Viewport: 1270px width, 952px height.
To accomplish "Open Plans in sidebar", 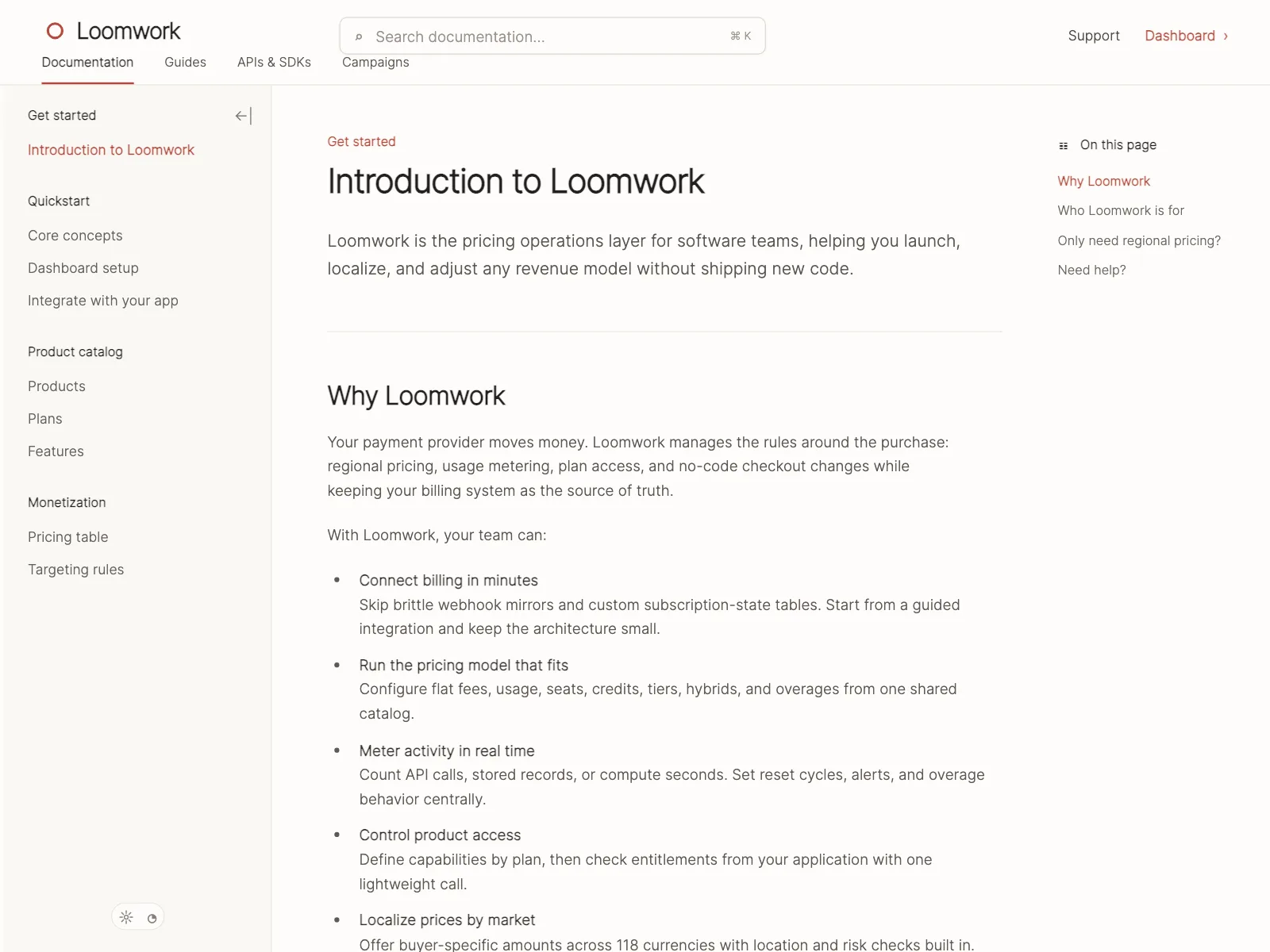I will (x=45, y=419).
